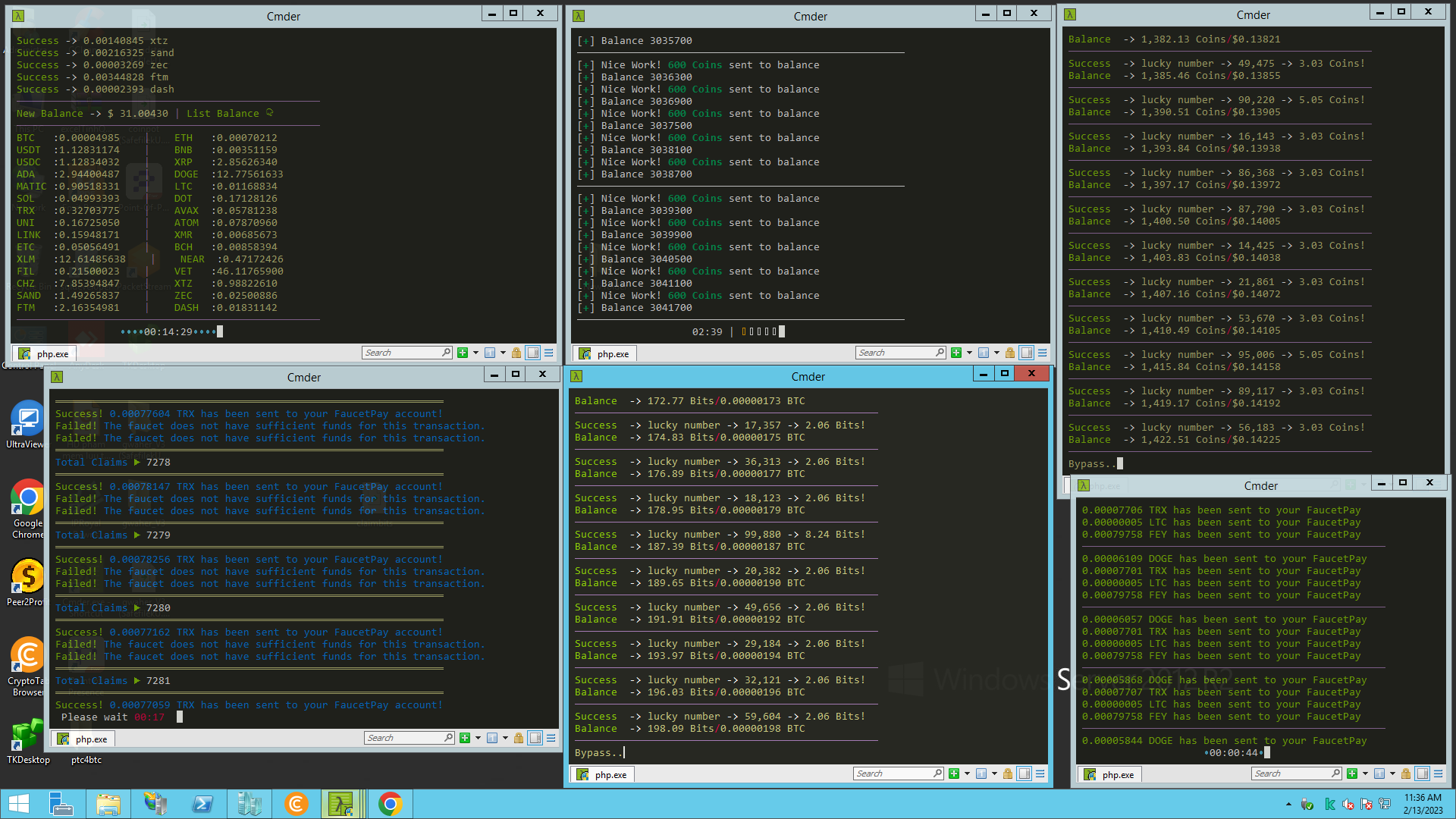Image resolution: width=1456 pixels, height=819 pixels.
Task: Open hamburger menu in top-middle Cmder window
Action: coord(1043,353)
